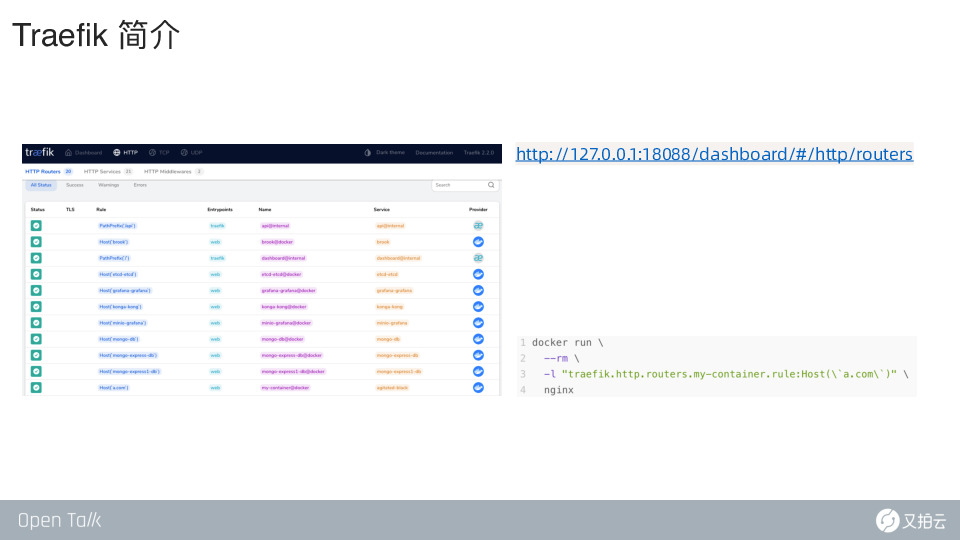Image resolution: width=960 pixels, height=540 pixels.
Task: Filter routers by Warnings
Action: [x=108, y=185]
